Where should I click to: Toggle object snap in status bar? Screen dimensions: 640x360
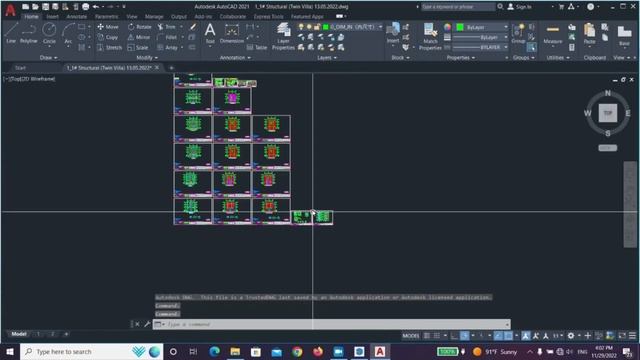pyautogui.click(x=508, y=336)
